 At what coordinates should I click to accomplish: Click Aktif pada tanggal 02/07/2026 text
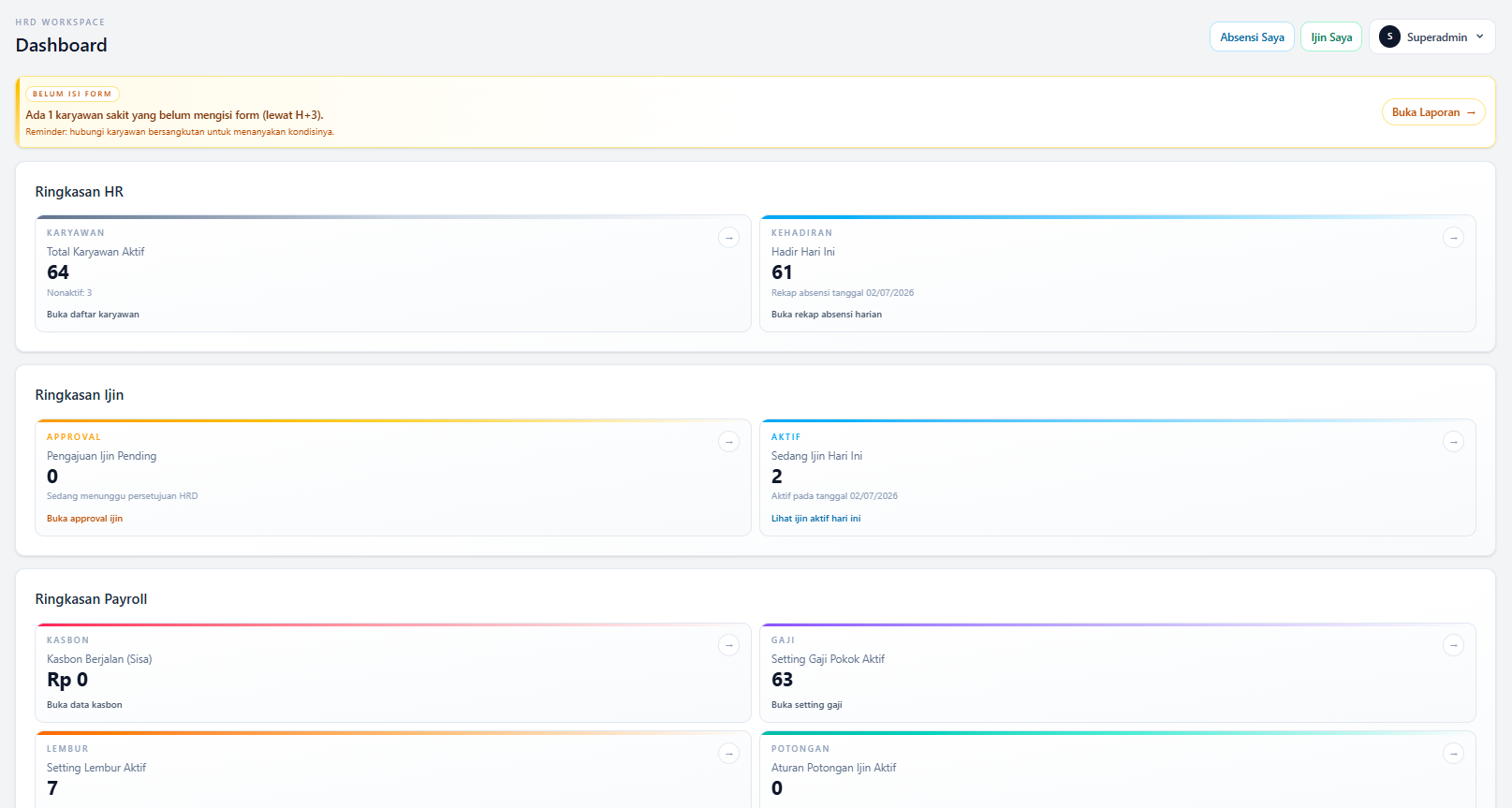coord(834,496)
